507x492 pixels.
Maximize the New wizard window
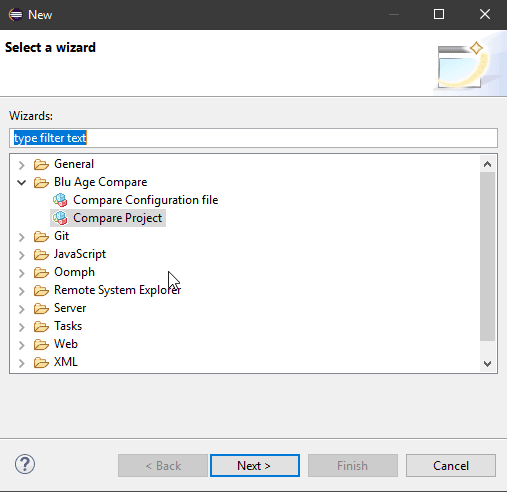coord(439,14)
